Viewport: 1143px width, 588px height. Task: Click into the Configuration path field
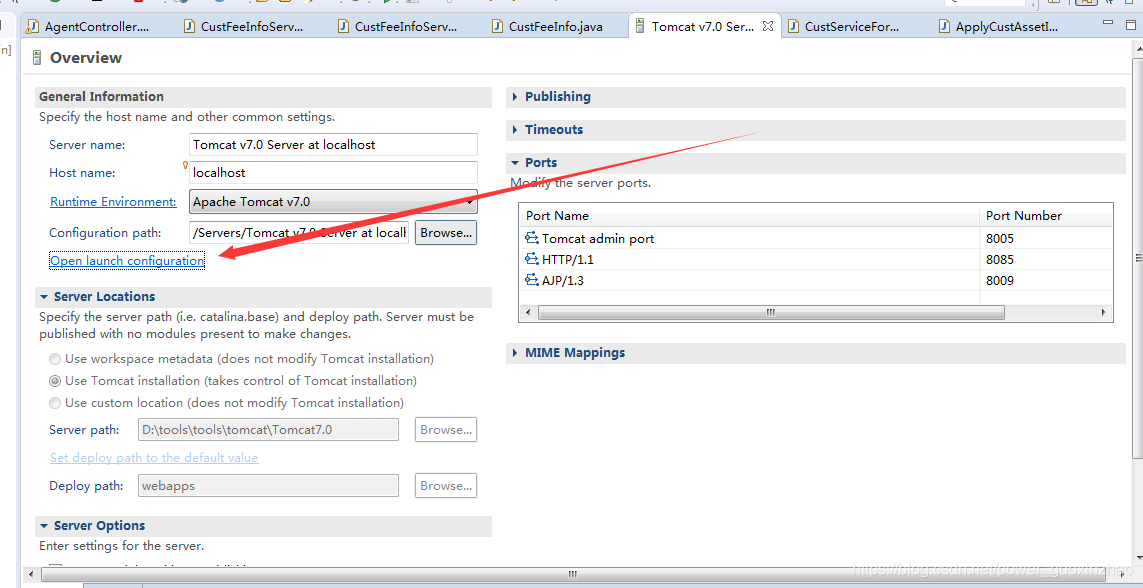tap(299, 232)
